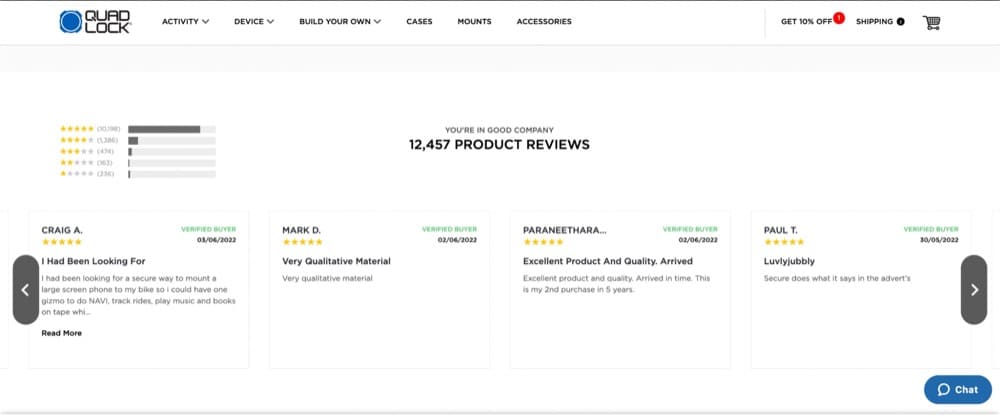Viewport: 1000px width, 416px height.
Task: Select the one-star rating row
Action: tap(137, 174)
